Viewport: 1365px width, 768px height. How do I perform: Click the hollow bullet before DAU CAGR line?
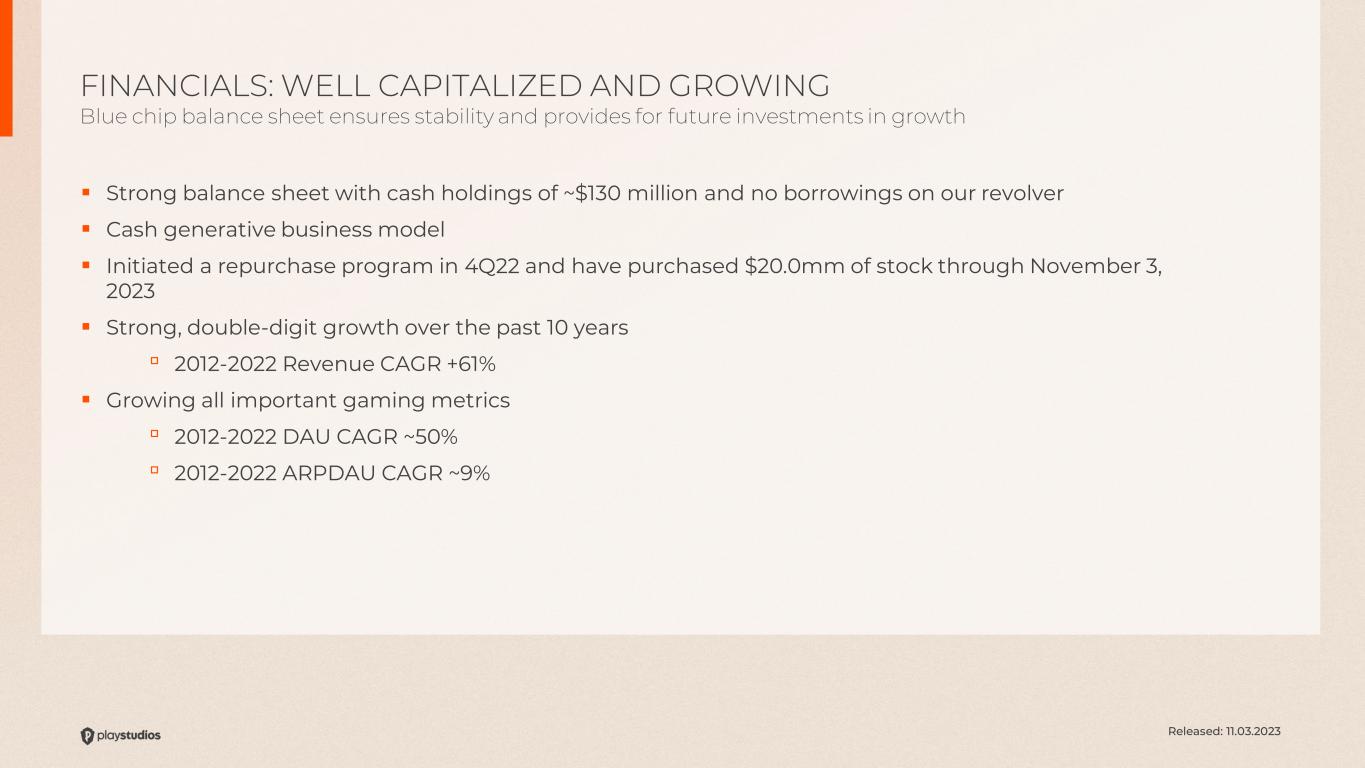coord(155,434)
